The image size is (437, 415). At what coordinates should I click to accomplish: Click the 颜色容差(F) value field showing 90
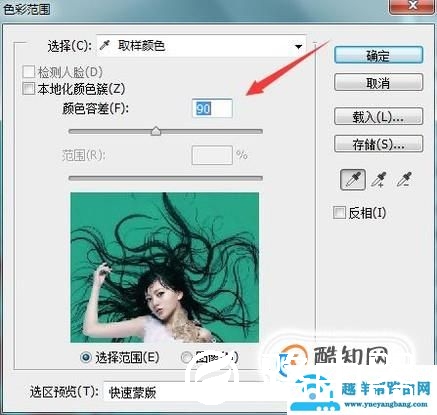(212, 108)
